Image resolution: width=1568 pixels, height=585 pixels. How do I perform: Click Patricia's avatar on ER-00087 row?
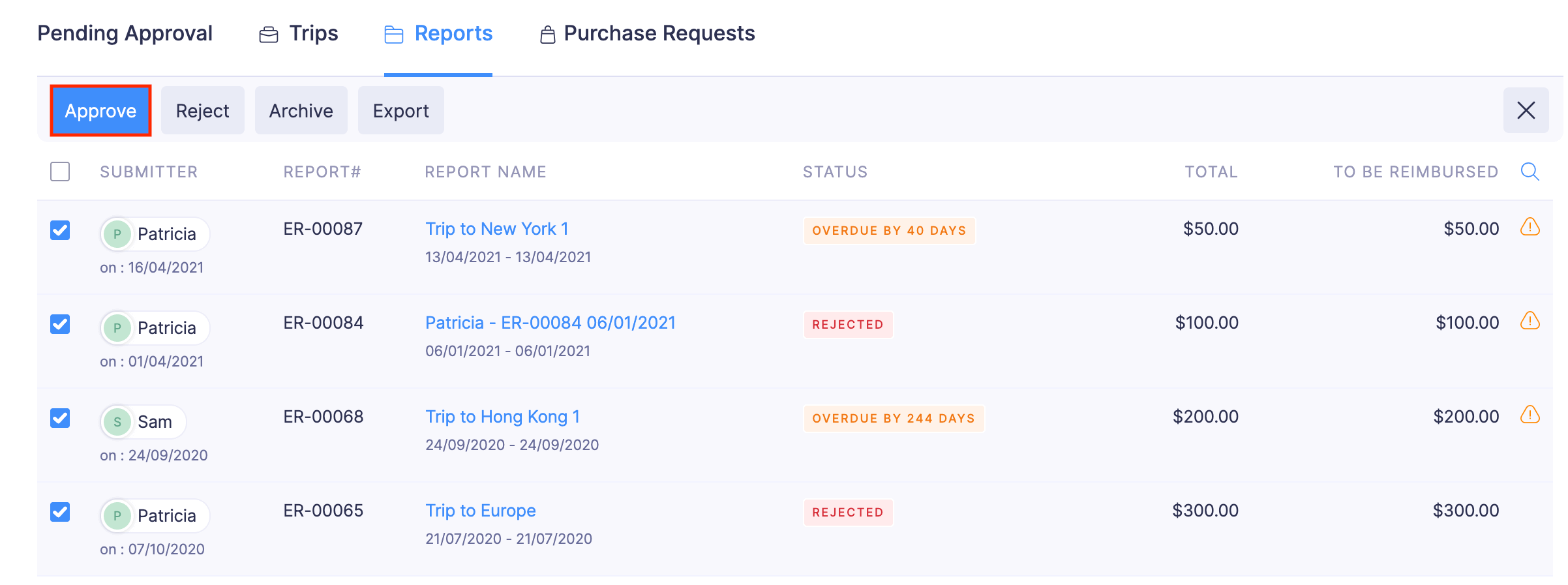click(x=117, y=234)
